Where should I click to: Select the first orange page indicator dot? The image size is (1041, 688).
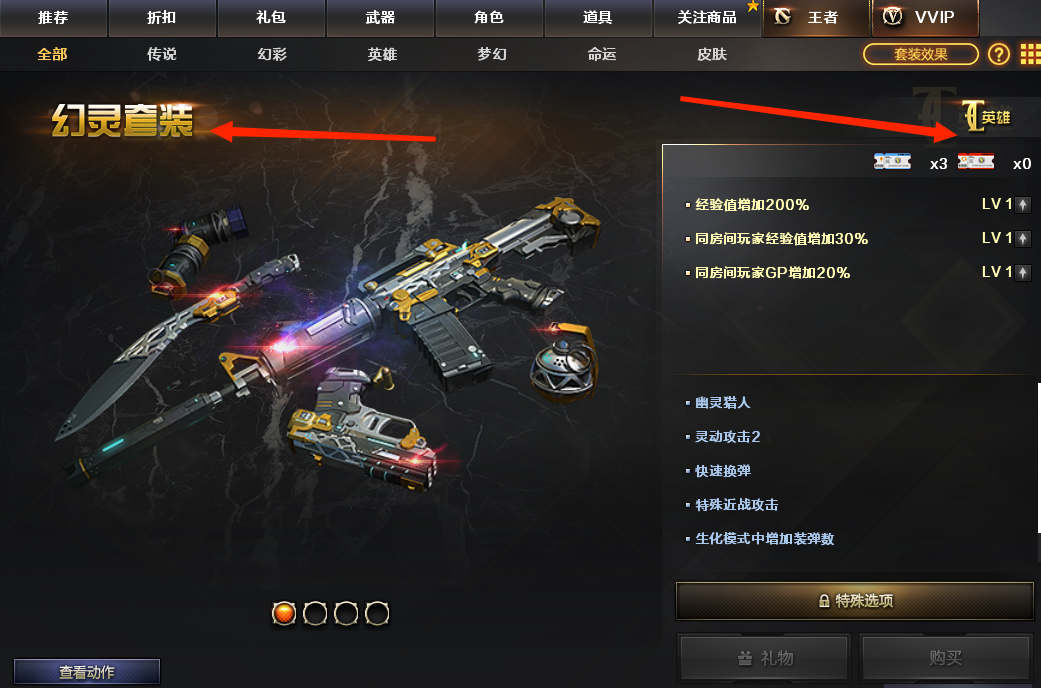284,613
